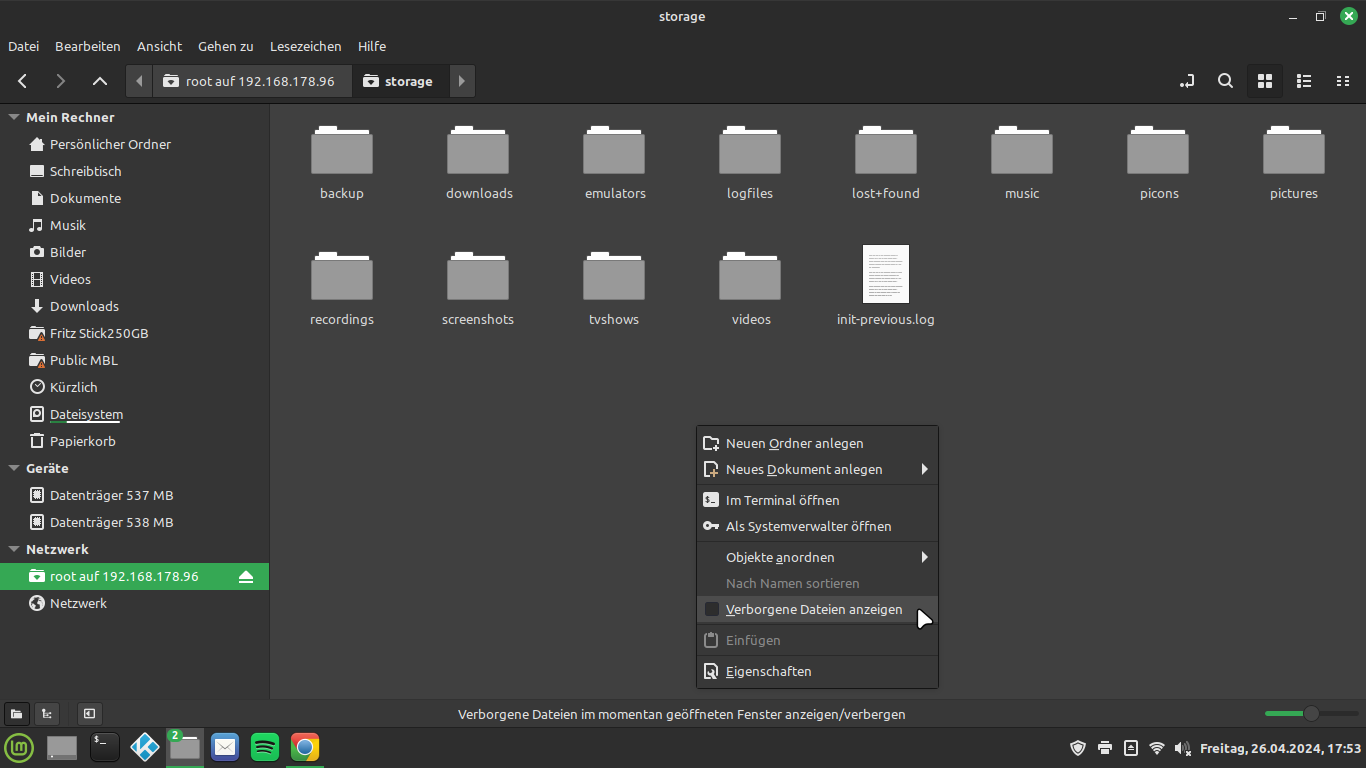Open the search magnifier in toolbar
The image size is (1366, 768).
1225,81
